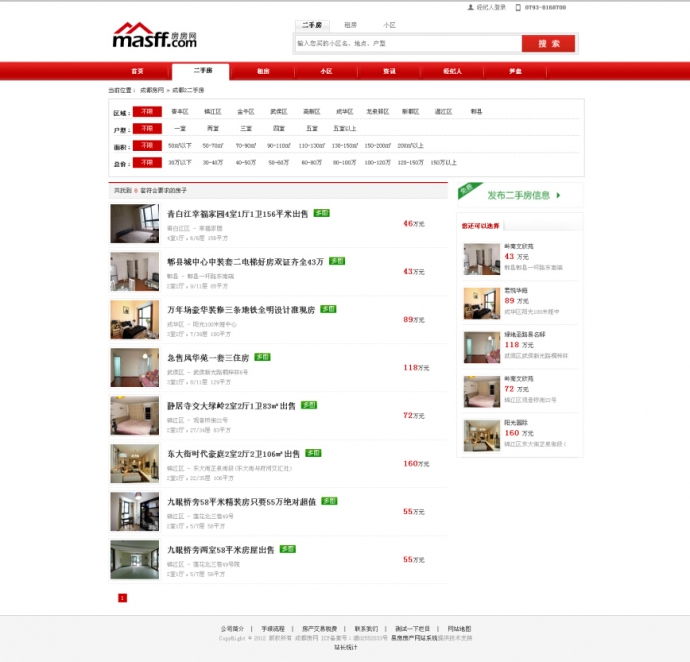Viewport: 690px width, 662px height.
Task: Open 资讯 in the red navigation bar
Action: coord(389,71)
